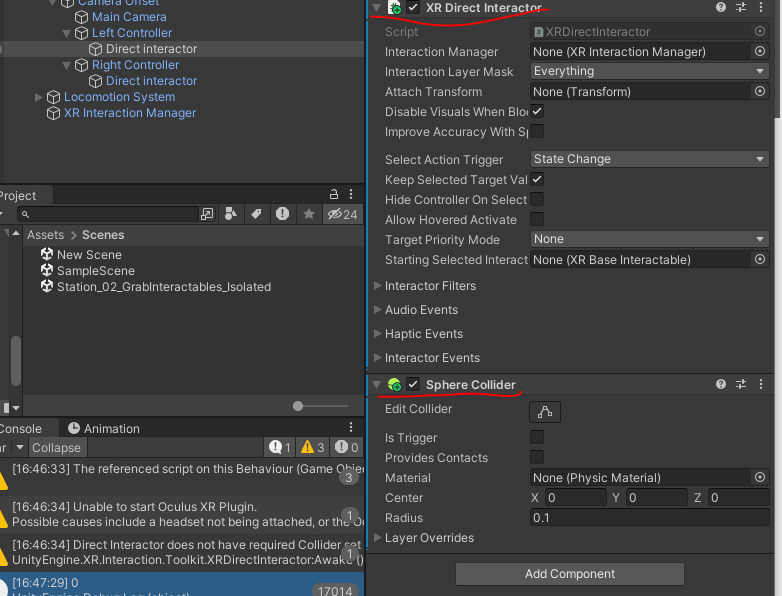782x596 pixels.
Task: Search by type in Project panel
Action: pyautogui.click(x=231, y=214)
